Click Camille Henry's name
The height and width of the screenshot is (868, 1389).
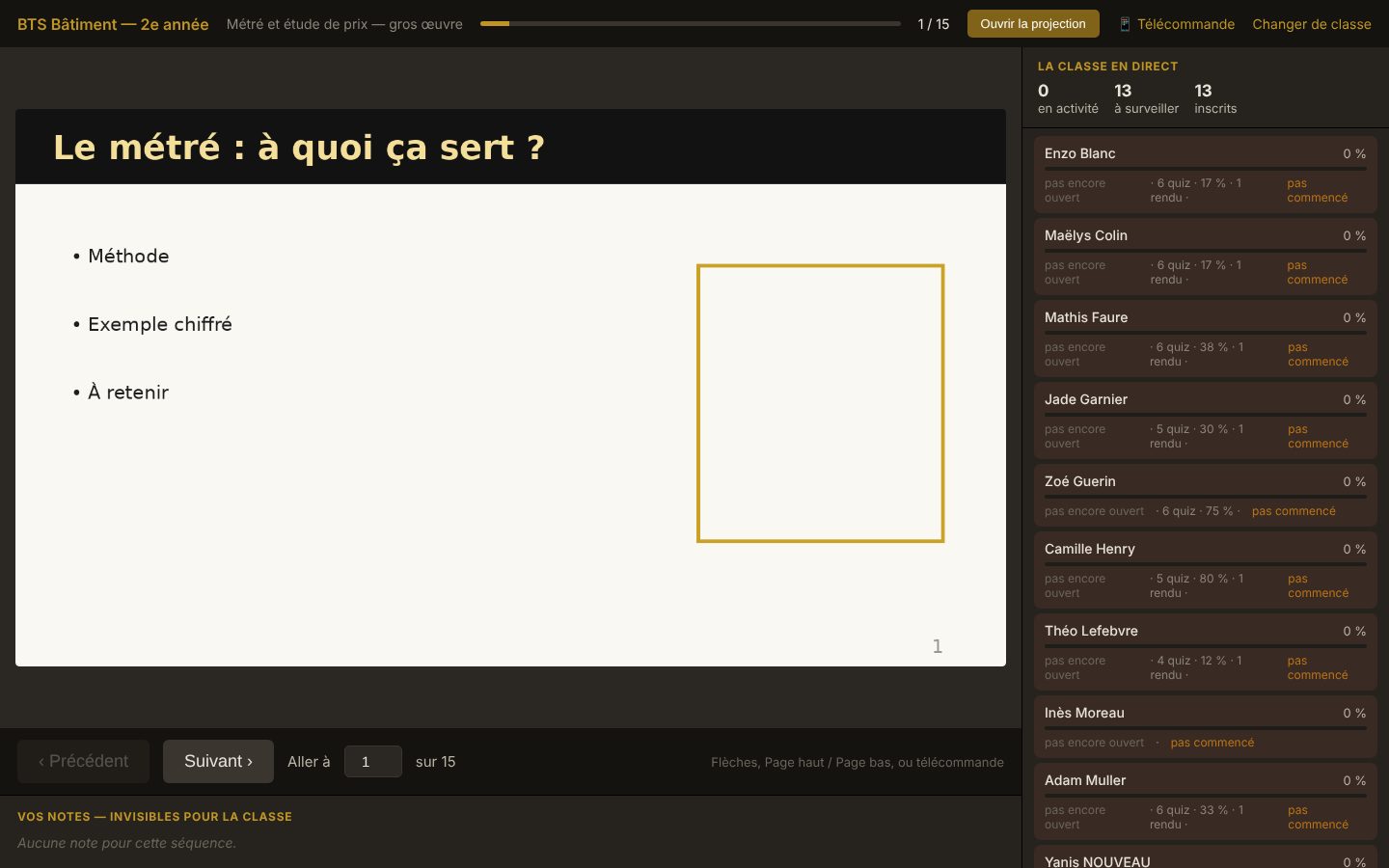1090,549
